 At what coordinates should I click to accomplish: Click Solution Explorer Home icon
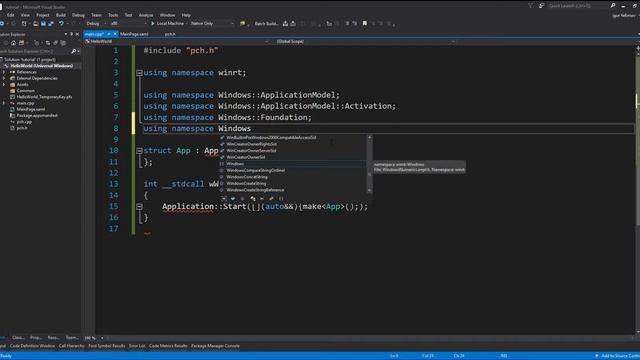[x=13, y=43]
